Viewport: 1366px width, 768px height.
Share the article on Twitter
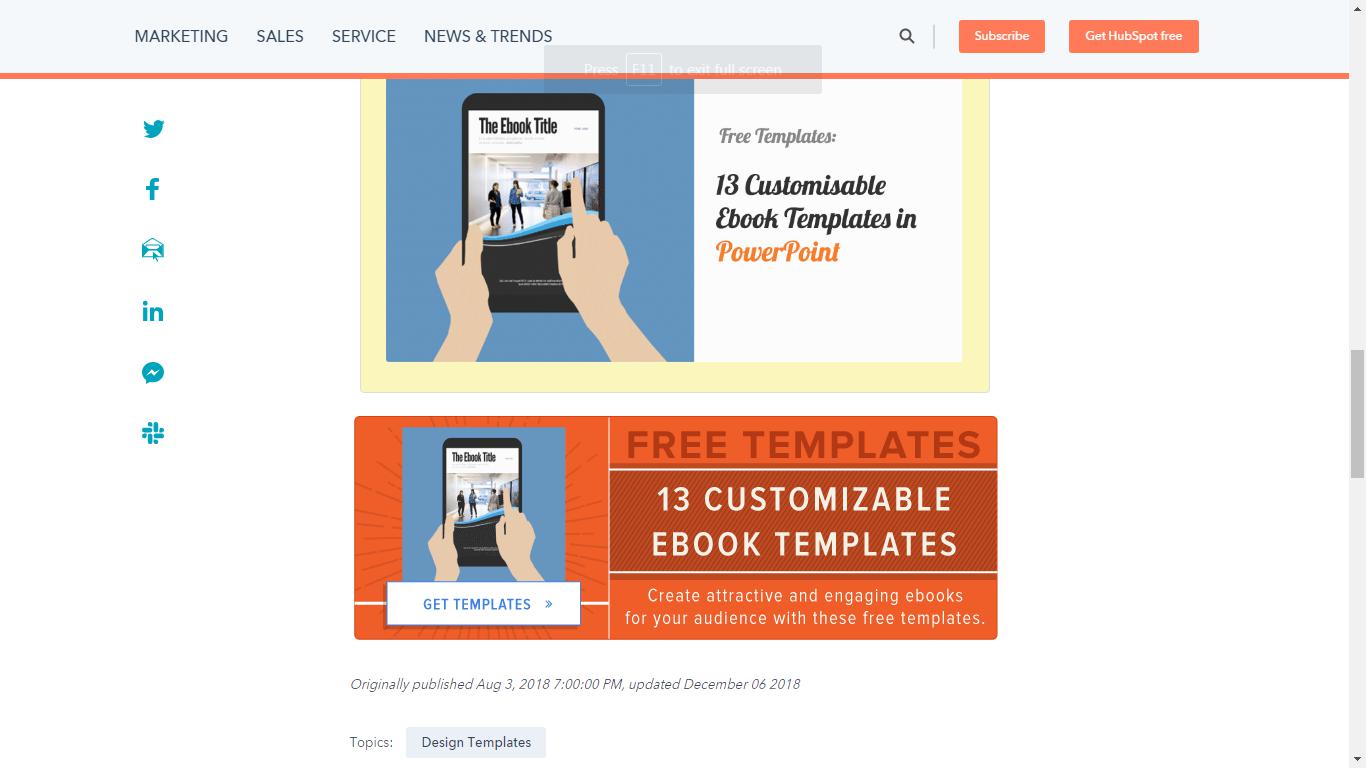153,129
